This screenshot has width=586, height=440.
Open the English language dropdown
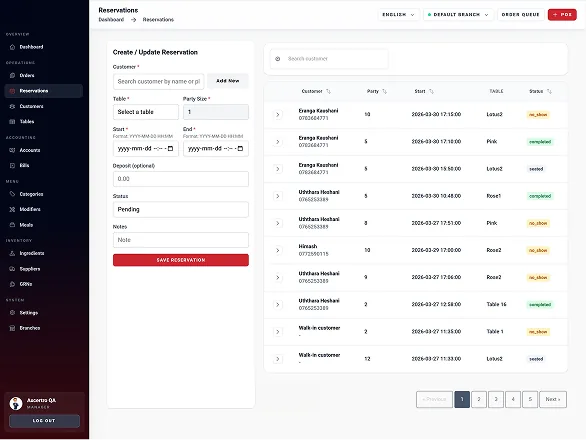[398, 15]
